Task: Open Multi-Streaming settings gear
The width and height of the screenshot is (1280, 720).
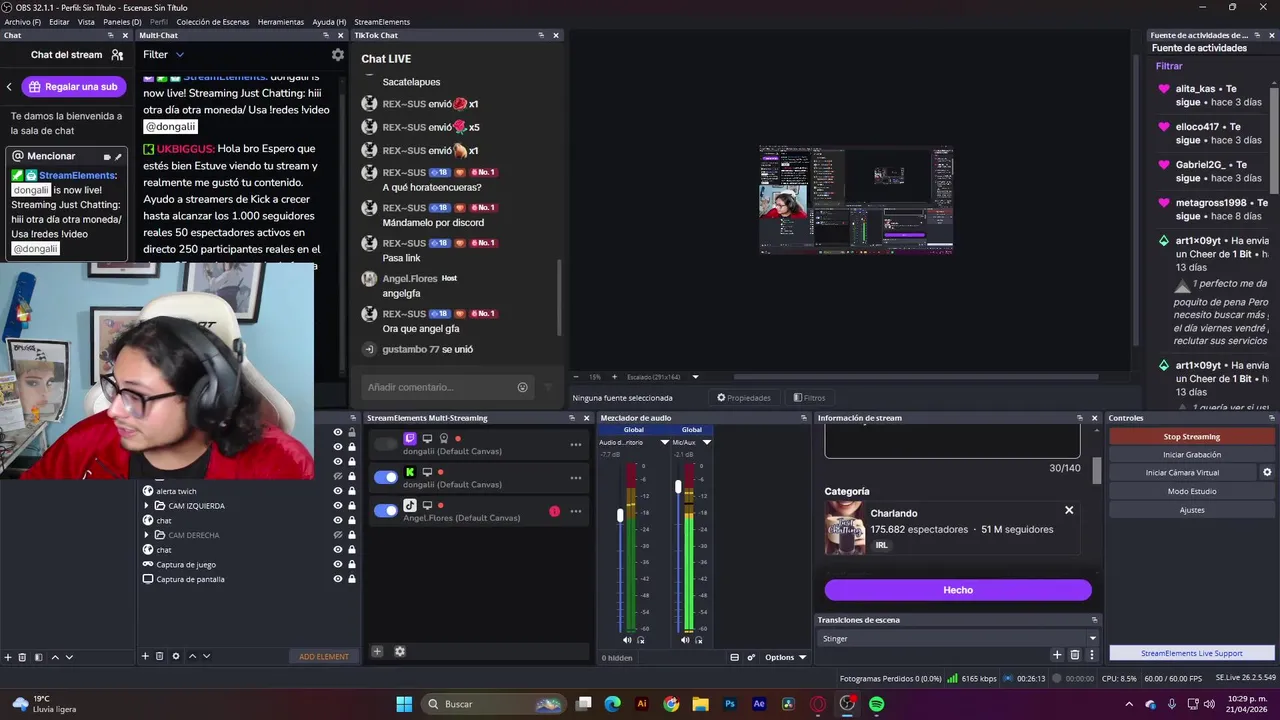Action: (x=400, y=651)
